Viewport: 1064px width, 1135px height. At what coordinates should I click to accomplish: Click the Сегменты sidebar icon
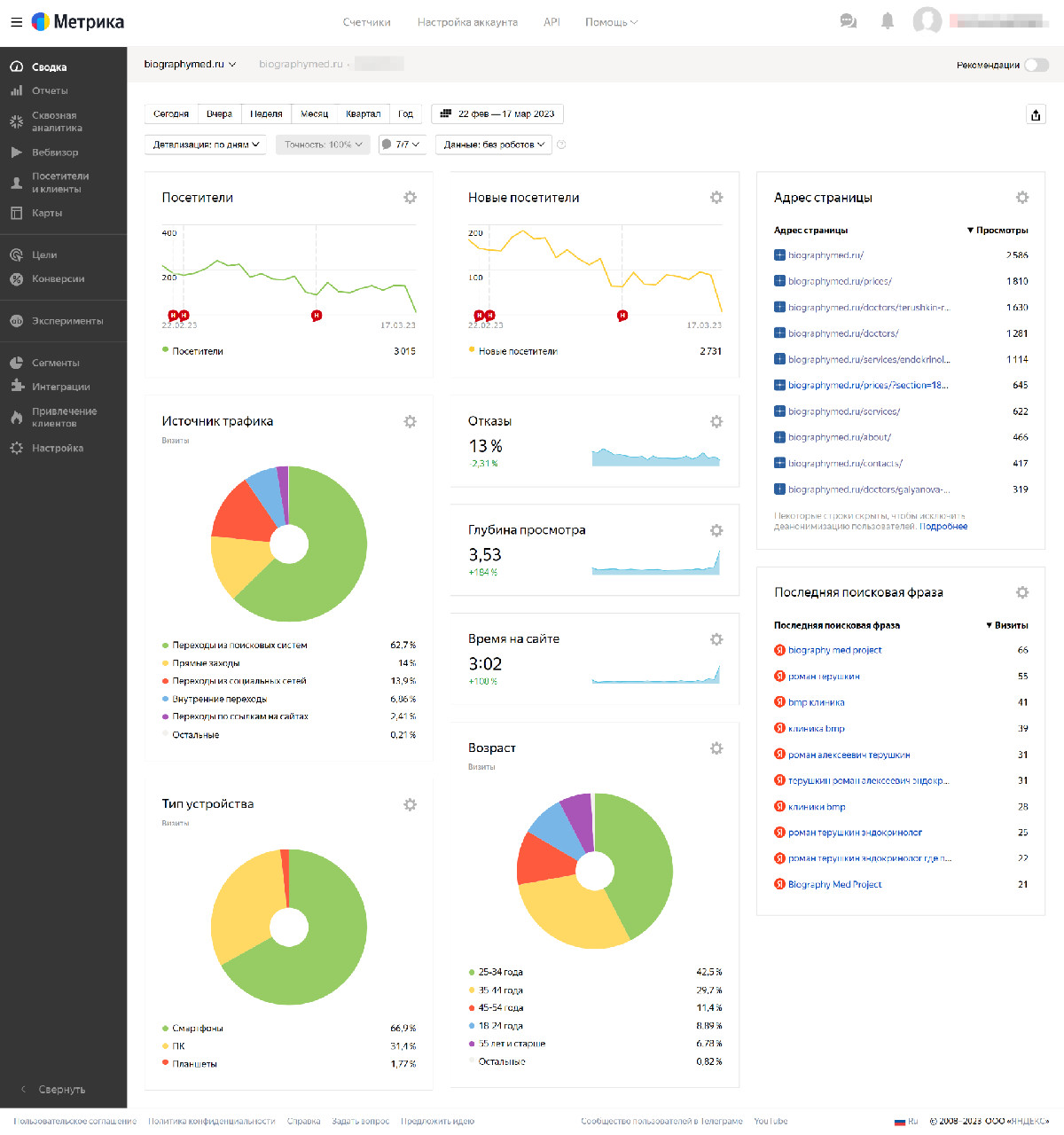pos(16,363)
